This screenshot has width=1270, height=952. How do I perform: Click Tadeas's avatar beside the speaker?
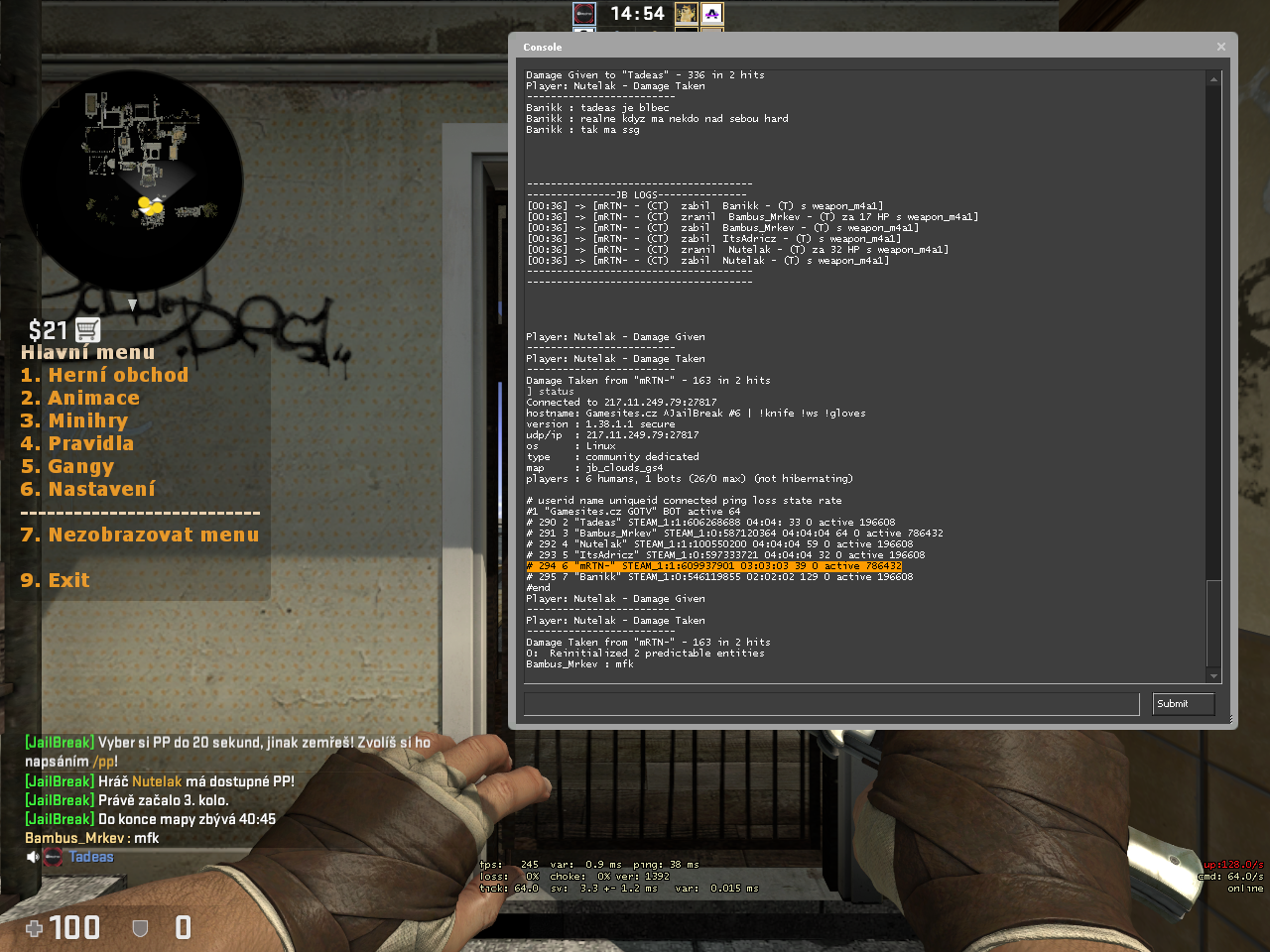(x=54, y=857)
